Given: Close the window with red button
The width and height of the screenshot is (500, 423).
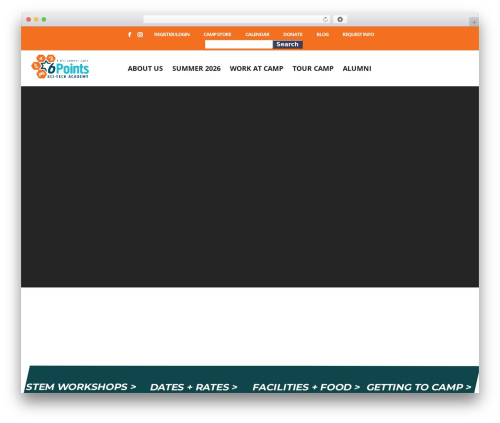Looking at the screenshot, I should coord(29,19).
